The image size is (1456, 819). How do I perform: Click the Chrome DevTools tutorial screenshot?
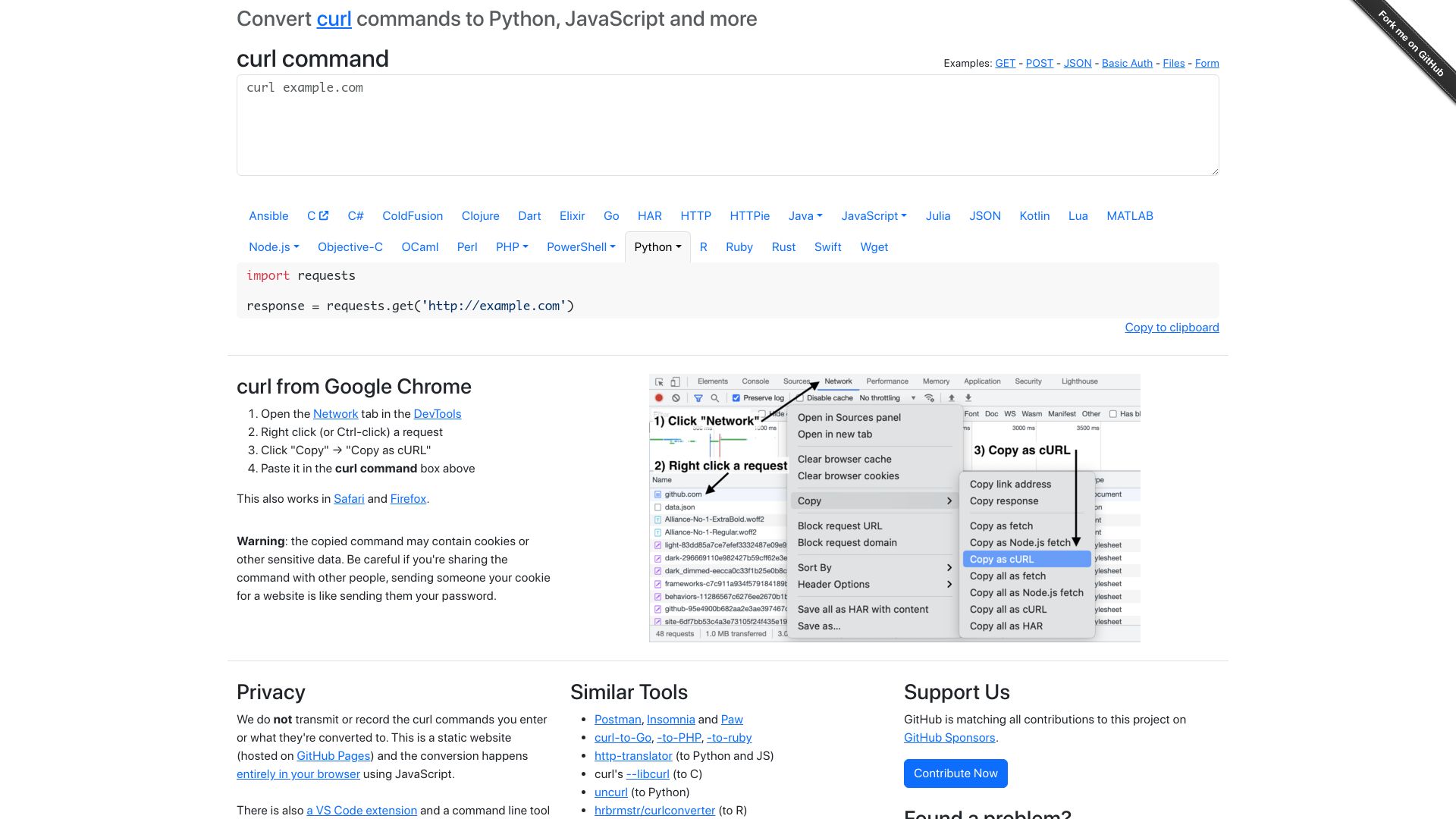(894, 508)
